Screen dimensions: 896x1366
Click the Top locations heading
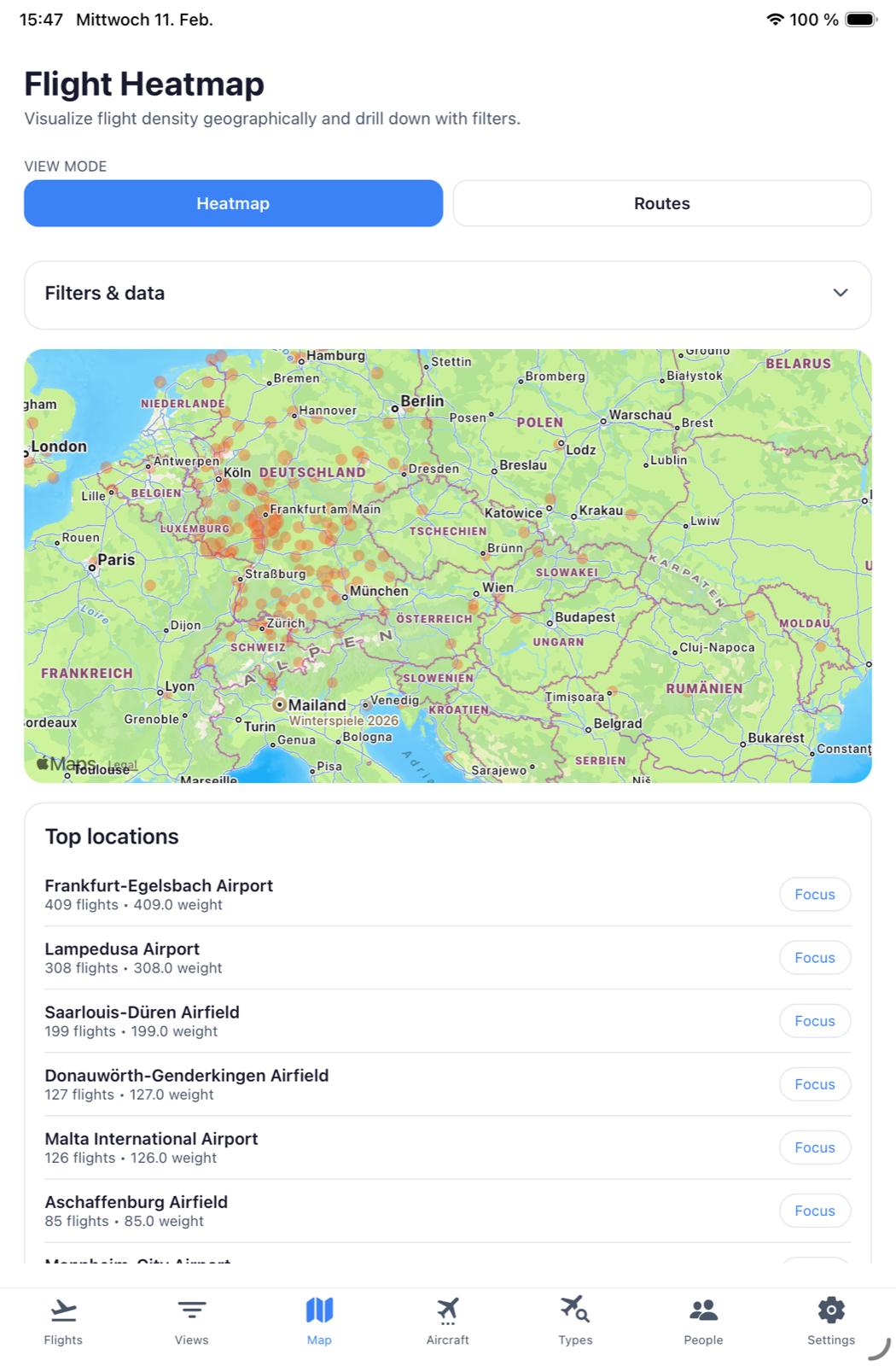(x=112, y=836)
